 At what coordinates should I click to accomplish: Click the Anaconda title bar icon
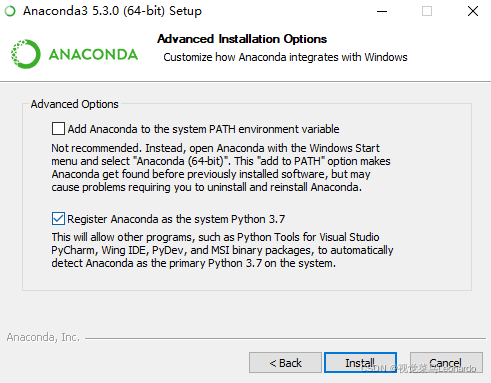(10, 11)
